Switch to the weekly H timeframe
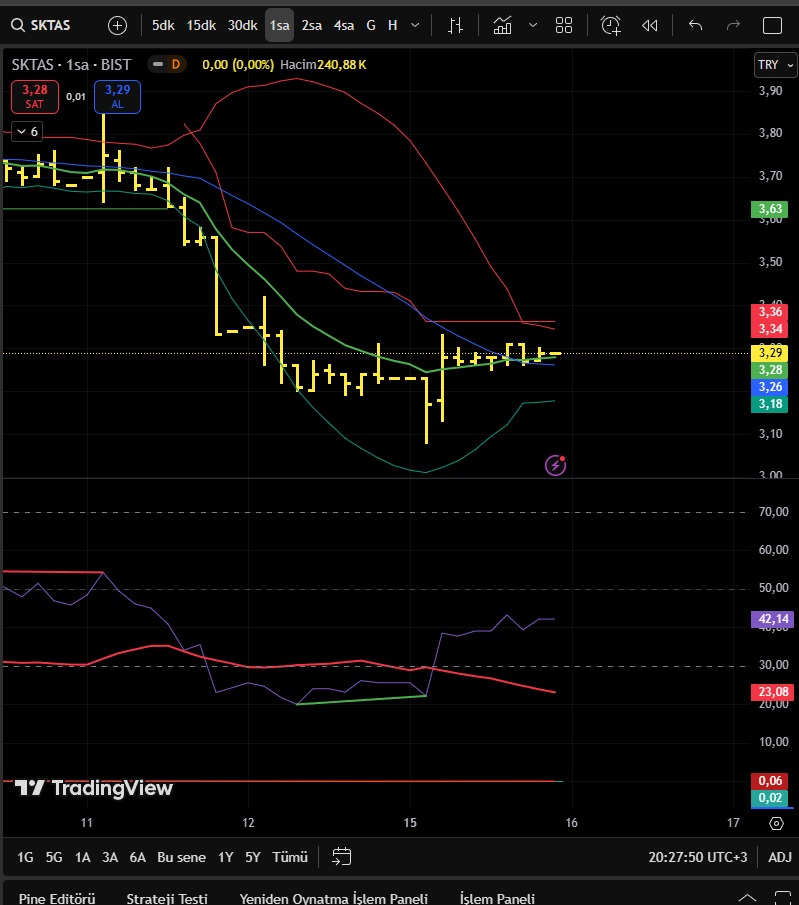The image size is (799, 905). (393, 25)
